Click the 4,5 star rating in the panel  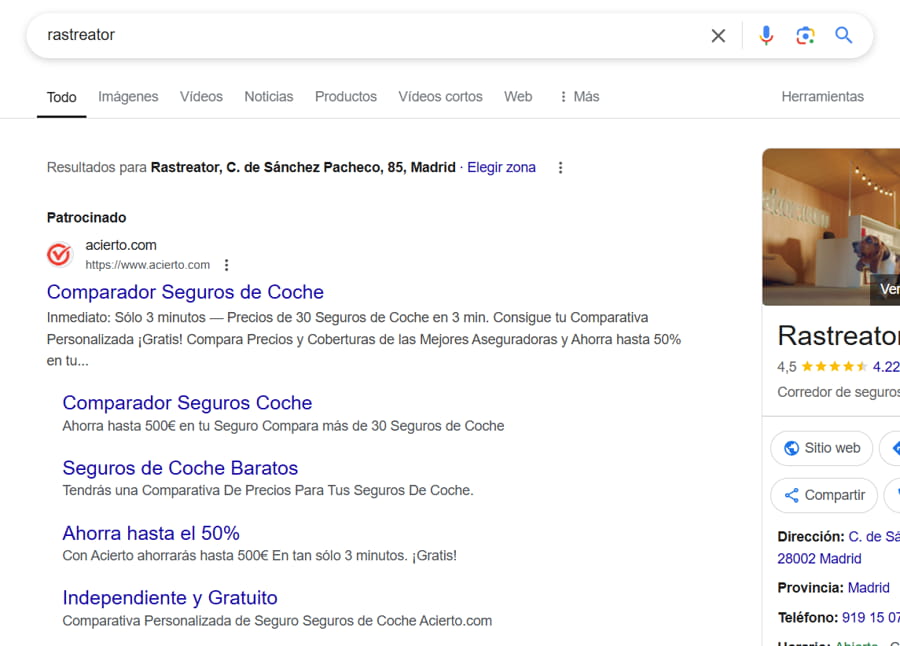tap(822, 366)
